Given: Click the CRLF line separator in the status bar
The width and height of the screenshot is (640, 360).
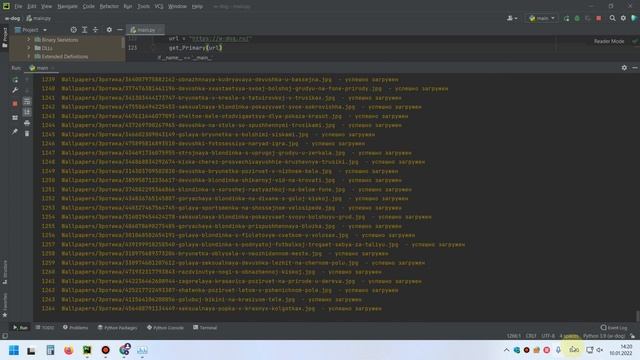Looking at the screenshot, I should [x=531, y=336].
